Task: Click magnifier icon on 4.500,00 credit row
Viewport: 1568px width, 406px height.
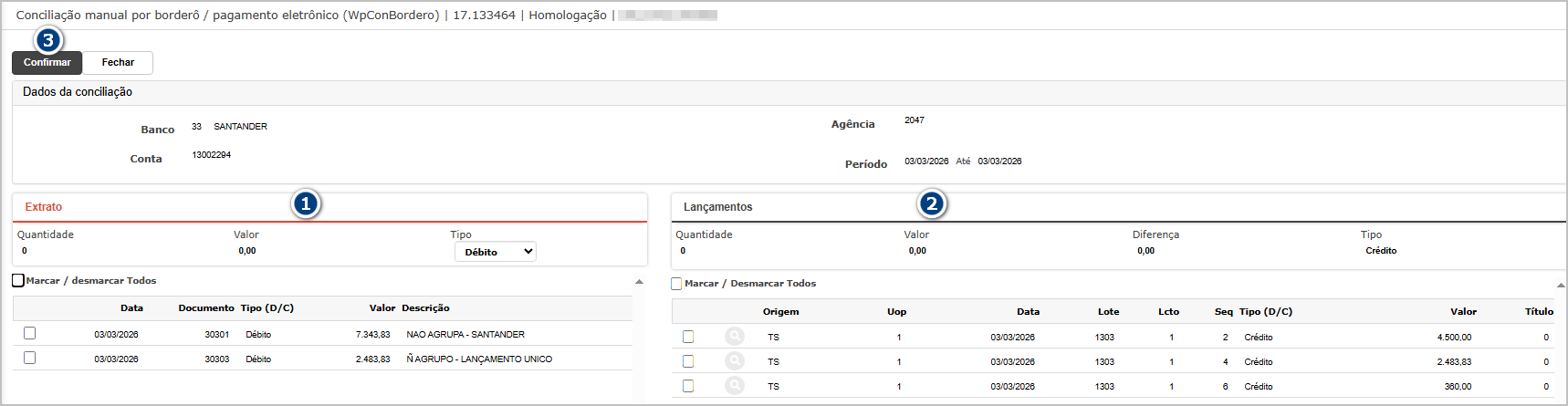Action: click(735, 337)
